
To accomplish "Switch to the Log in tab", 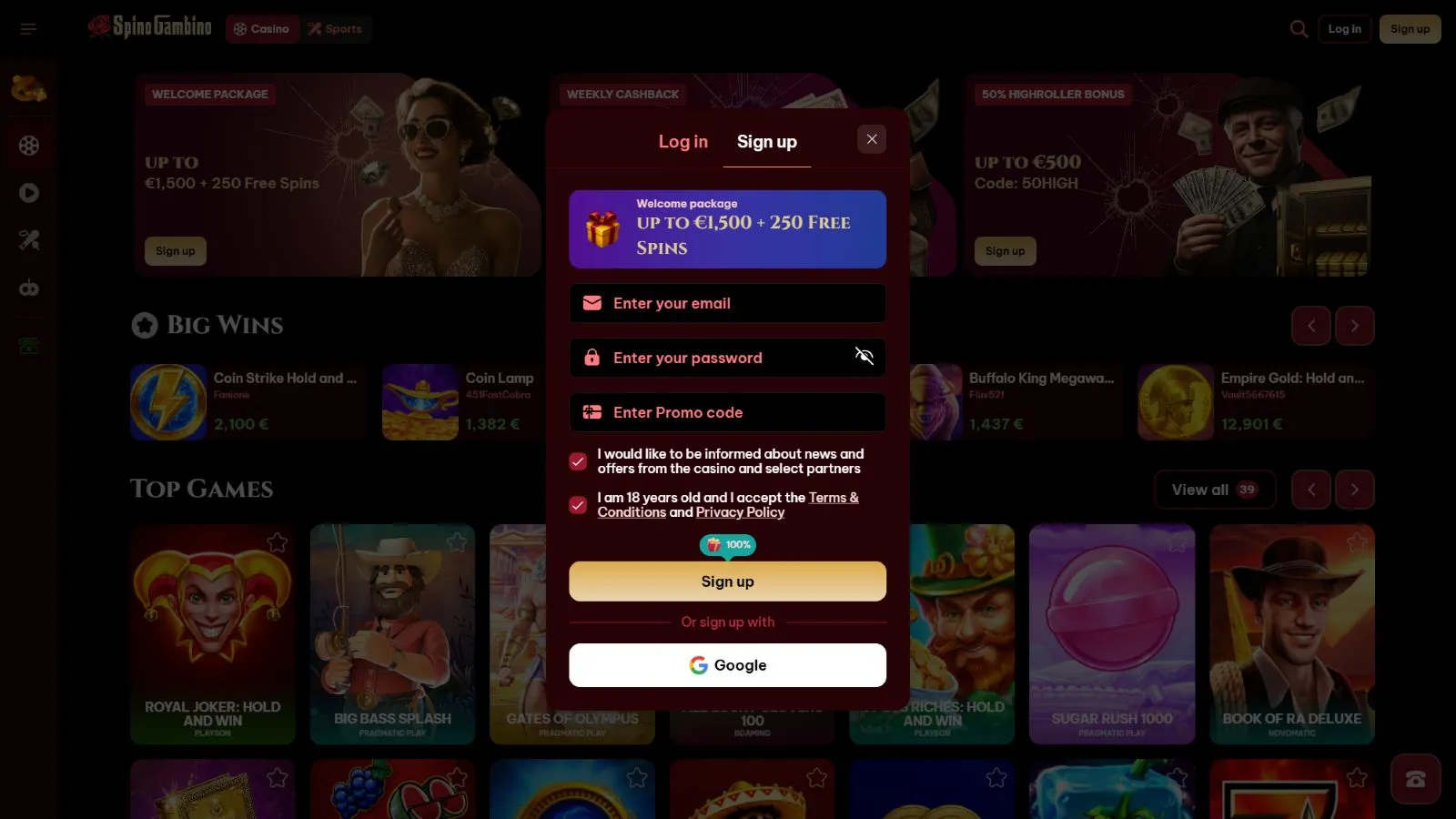I will 682,142.
